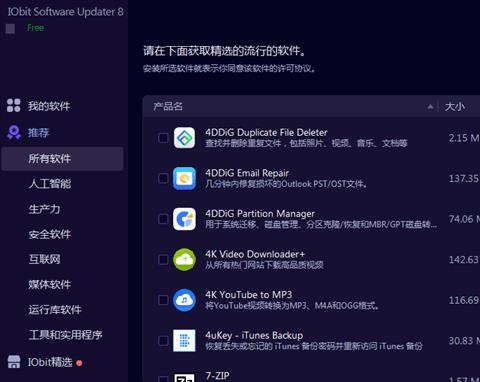Click the IObit精选 store icon
Screen dimensions: 480x382
[x=14, y=362]
